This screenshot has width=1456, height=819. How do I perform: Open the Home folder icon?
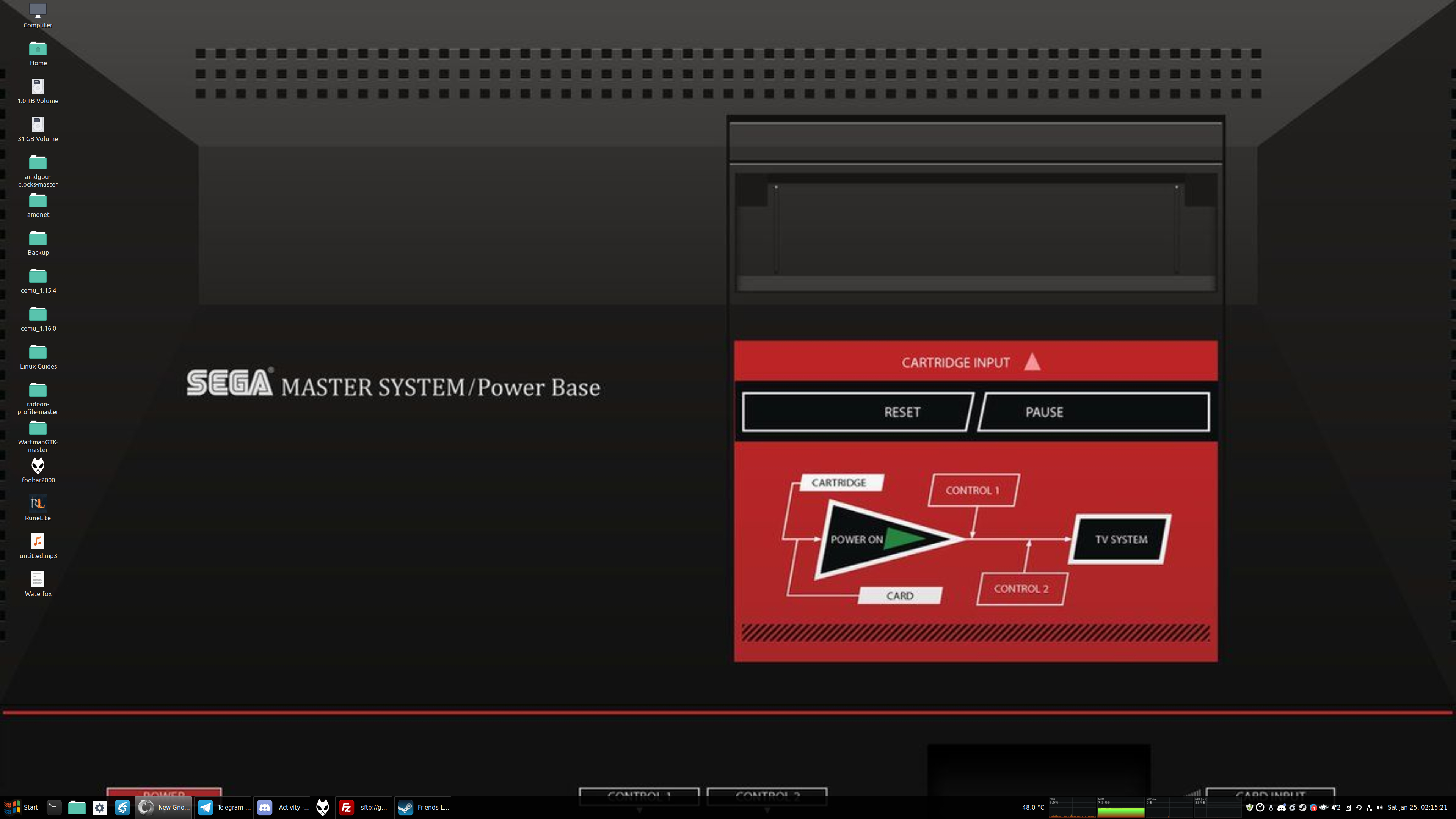click(38, 54)
